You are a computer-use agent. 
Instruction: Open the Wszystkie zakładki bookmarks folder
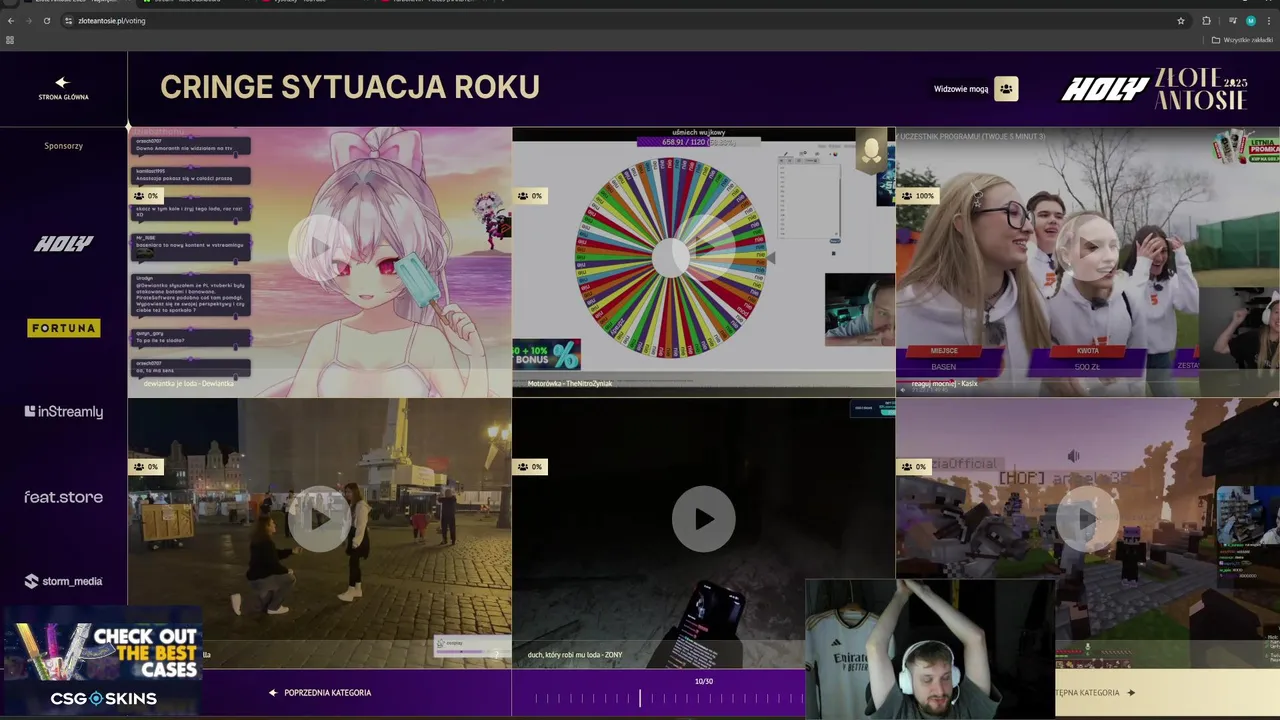(1242, 40)
